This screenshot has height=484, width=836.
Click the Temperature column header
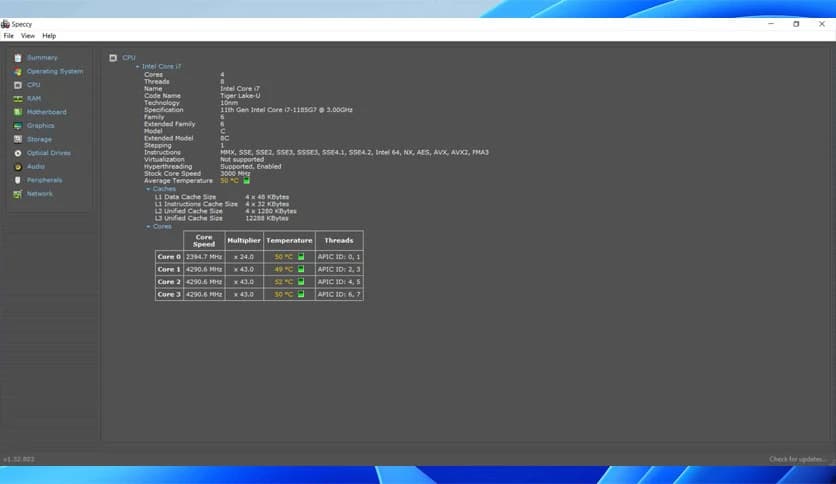[x=289, y=240]
